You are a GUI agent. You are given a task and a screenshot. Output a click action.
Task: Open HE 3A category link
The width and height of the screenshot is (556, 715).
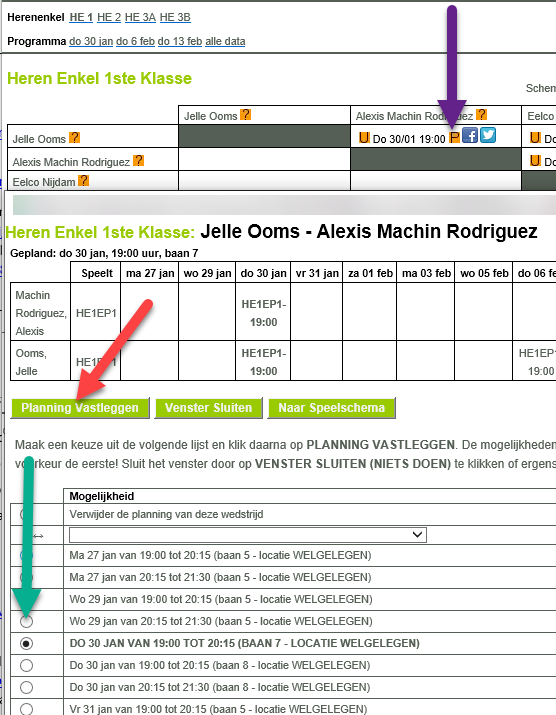coord(140,17)
